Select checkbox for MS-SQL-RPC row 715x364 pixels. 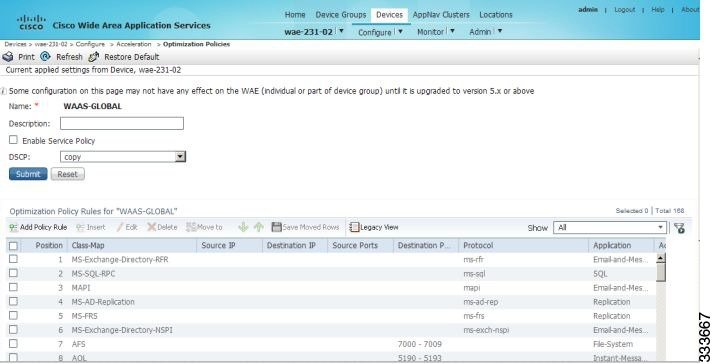[x=13, y=273]
